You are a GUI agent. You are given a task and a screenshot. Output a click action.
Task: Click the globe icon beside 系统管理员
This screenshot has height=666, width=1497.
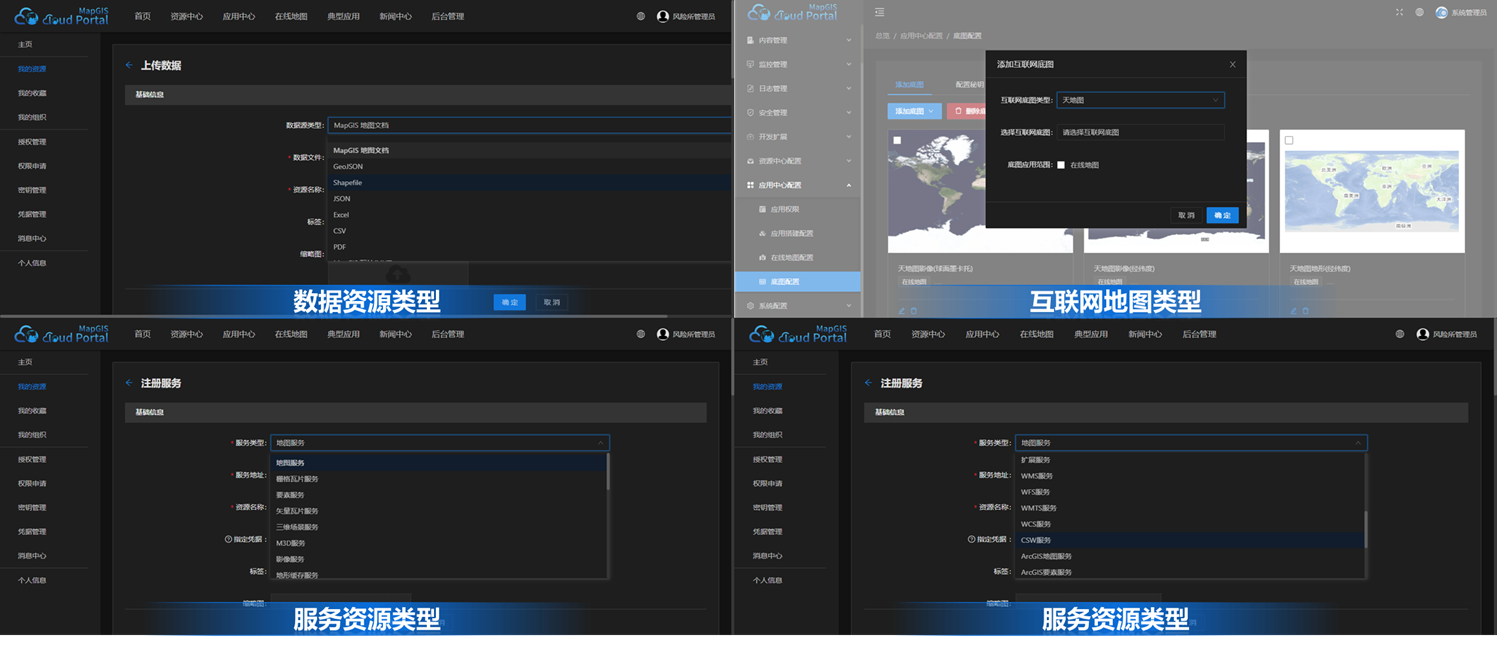[1419, 12]
